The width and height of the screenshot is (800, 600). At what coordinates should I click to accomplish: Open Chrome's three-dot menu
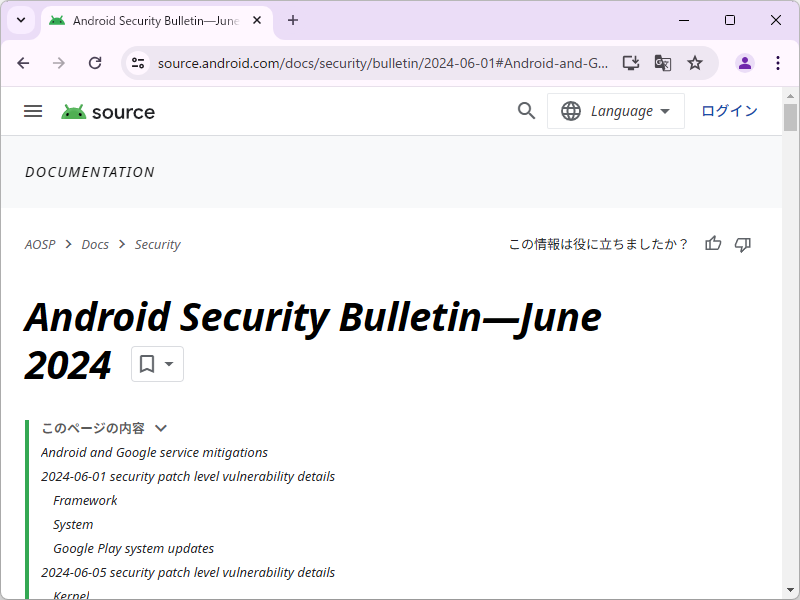pyautogui.click(x=778, y=62)
